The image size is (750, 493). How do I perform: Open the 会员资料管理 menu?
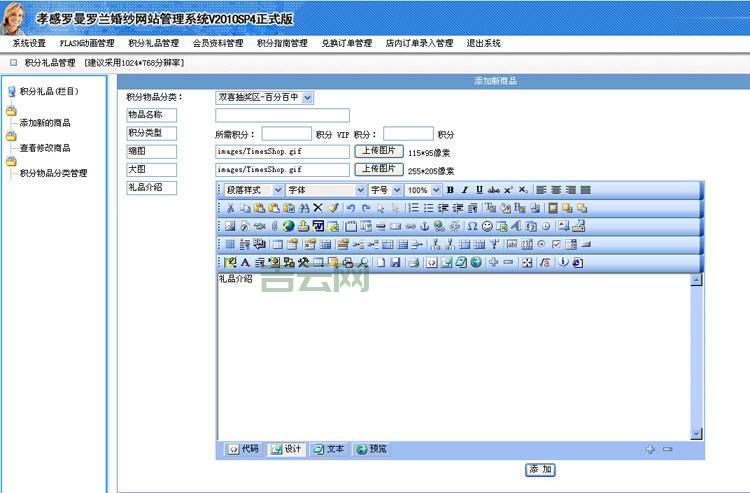coord(217,43)
